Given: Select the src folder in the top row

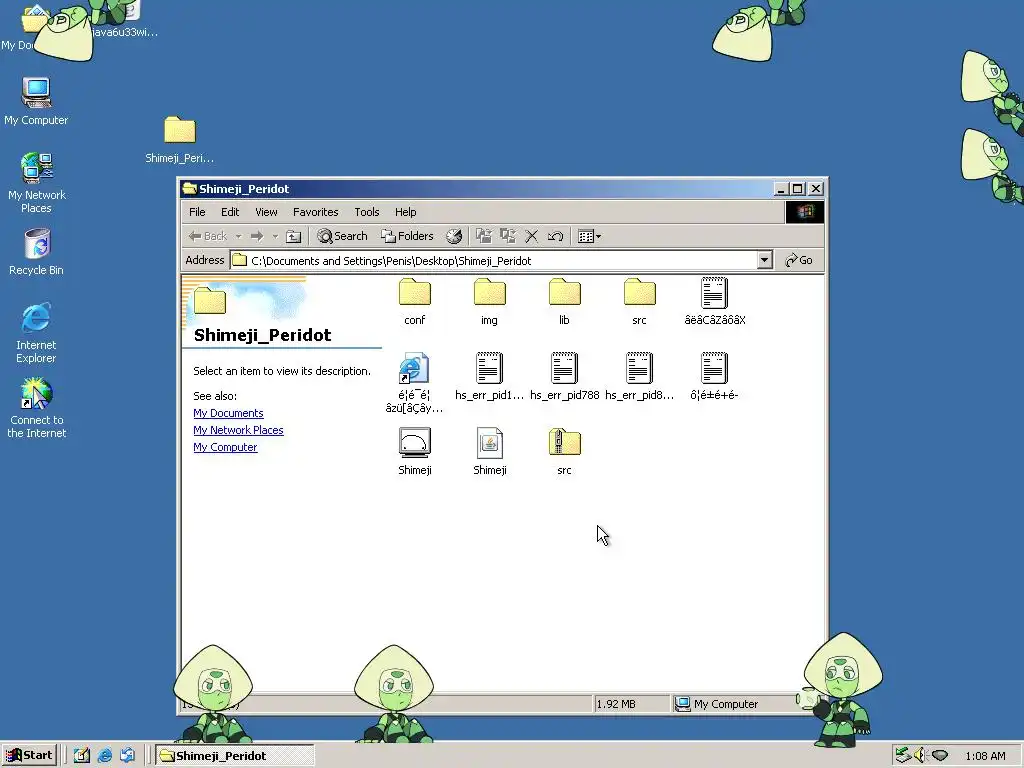Looking at the screenshot, I should [x=639, y=302].
